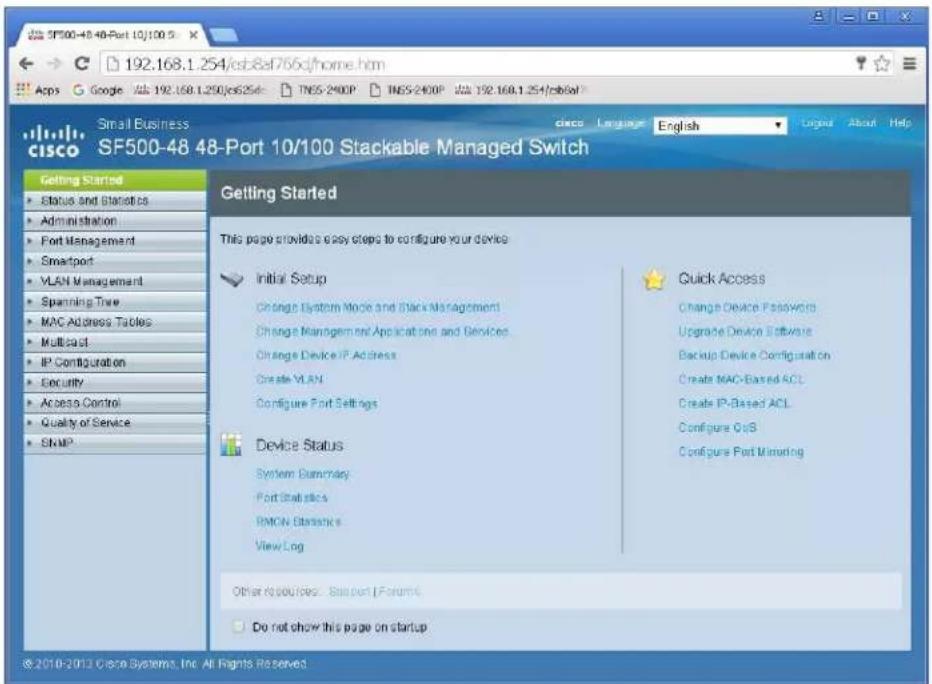Click the Device Status chart icon
The height and width of the screenshot is (684, 932).
pyautogui.click(x=231, y=445)
